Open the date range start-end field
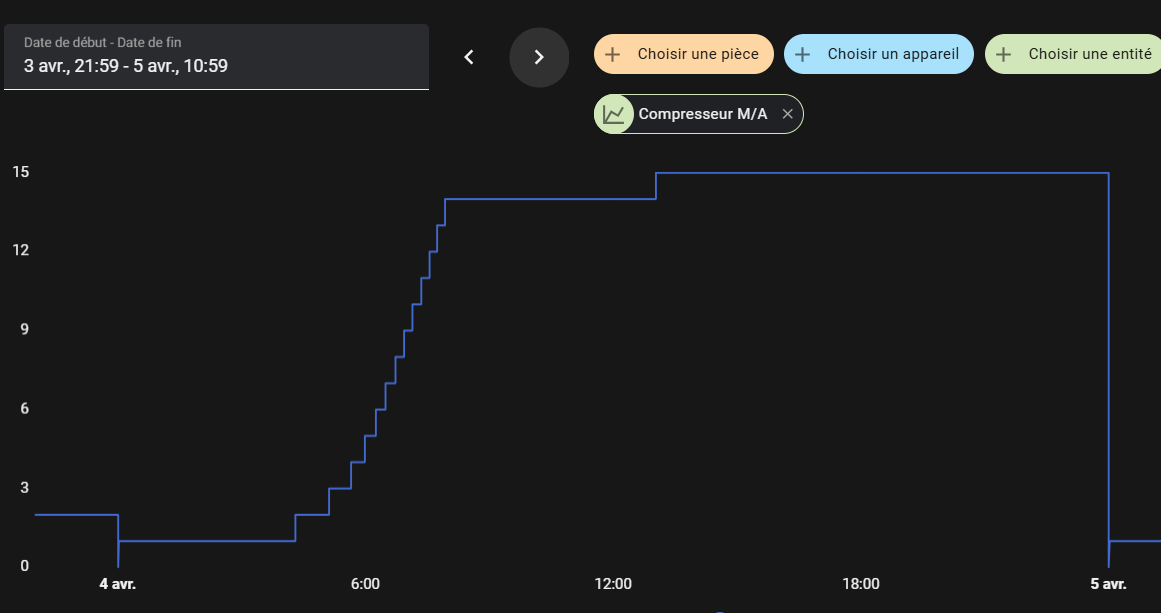 (x=216, y=57)
